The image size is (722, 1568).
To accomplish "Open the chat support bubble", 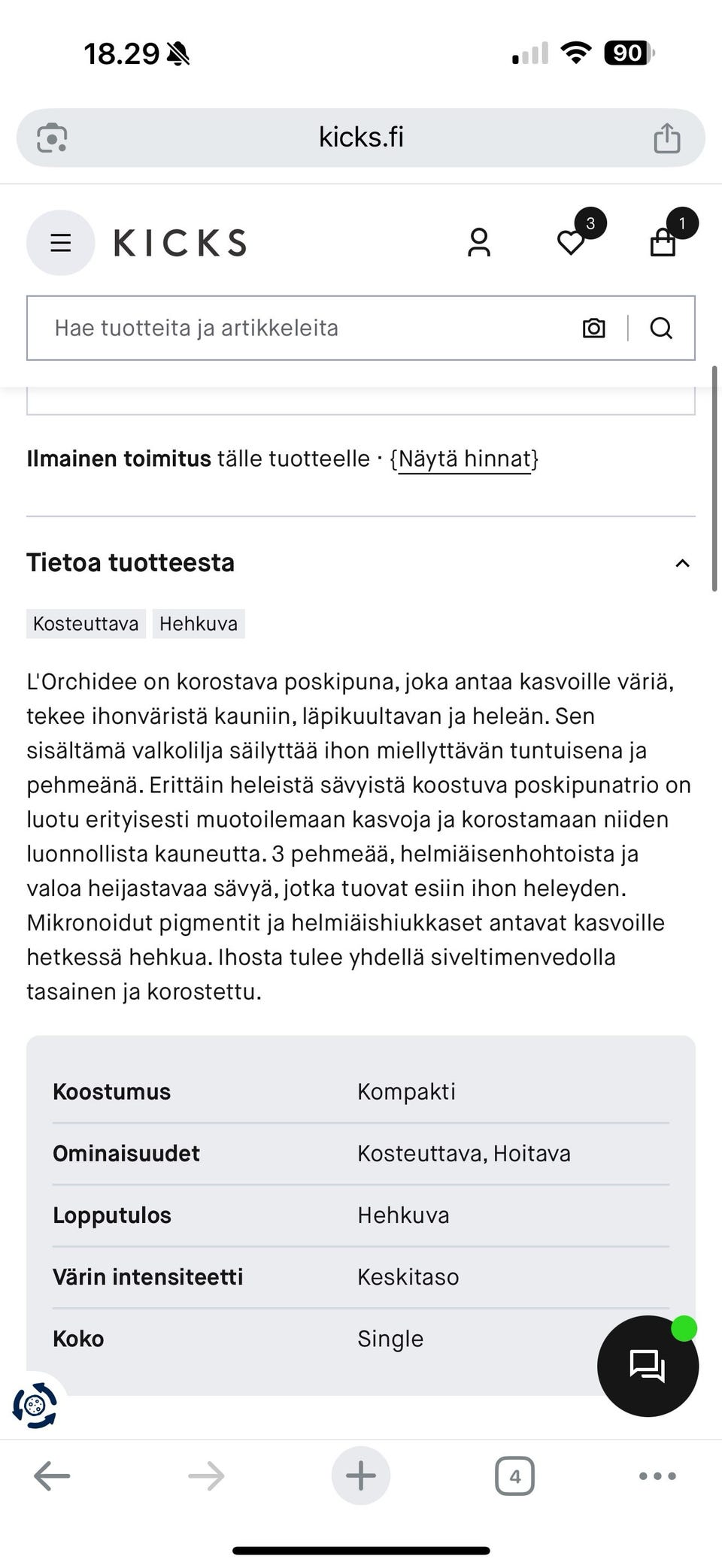I will coord(648,1366).
